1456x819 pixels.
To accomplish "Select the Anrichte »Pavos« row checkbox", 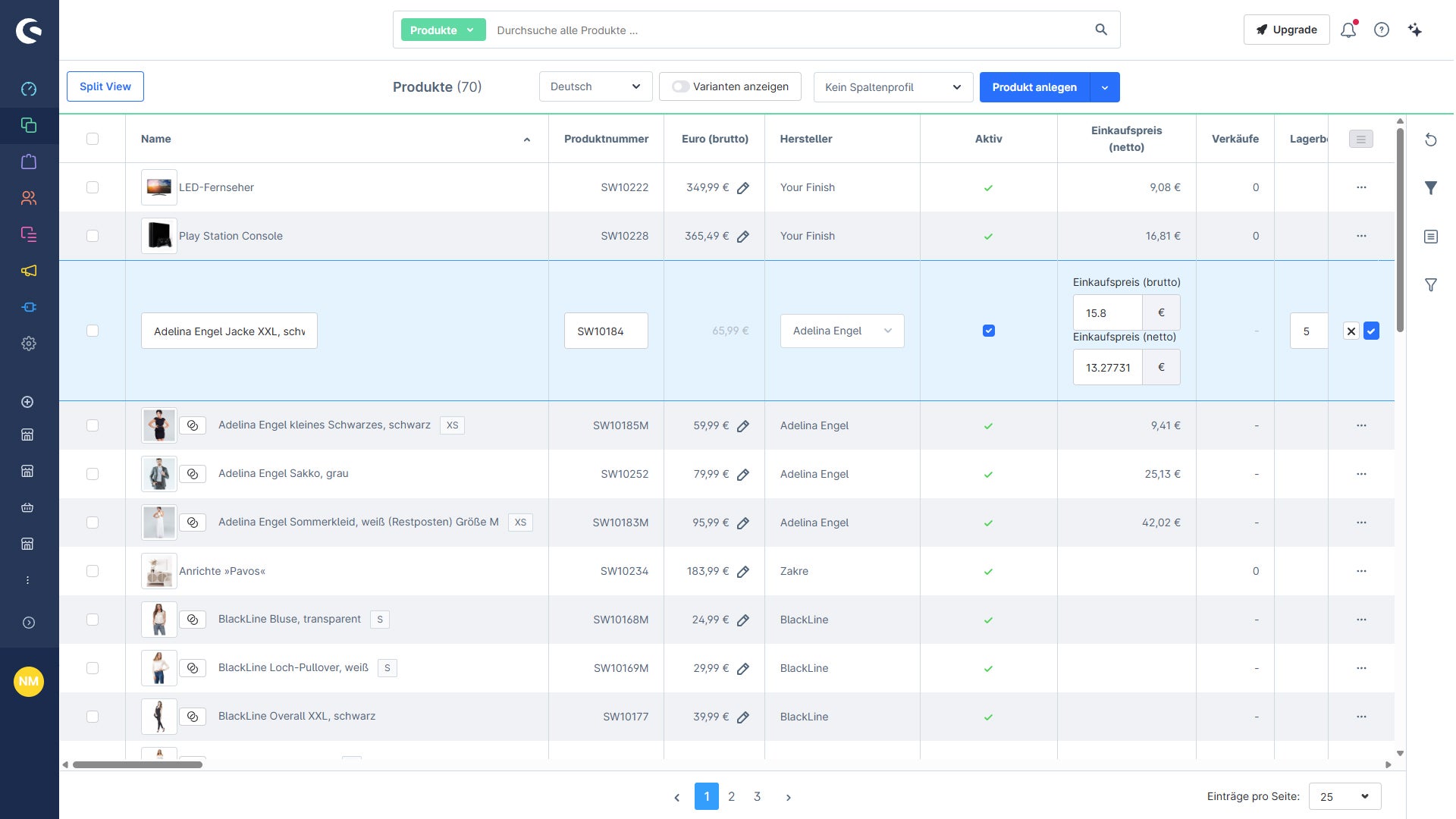I will click(93, 571).
